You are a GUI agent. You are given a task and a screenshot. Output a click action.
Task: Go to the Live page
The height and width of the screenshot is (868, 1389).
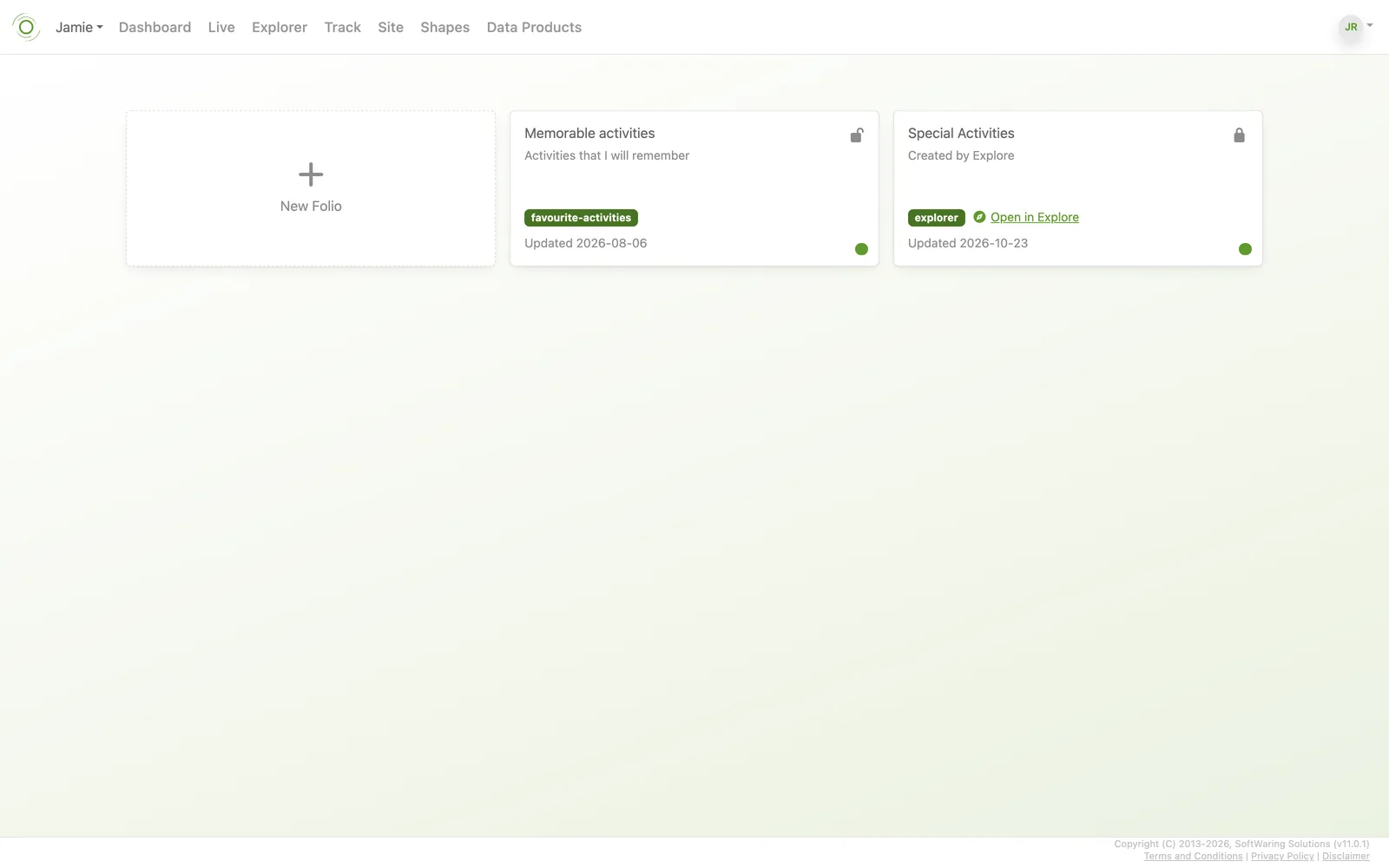pos(221,27)
